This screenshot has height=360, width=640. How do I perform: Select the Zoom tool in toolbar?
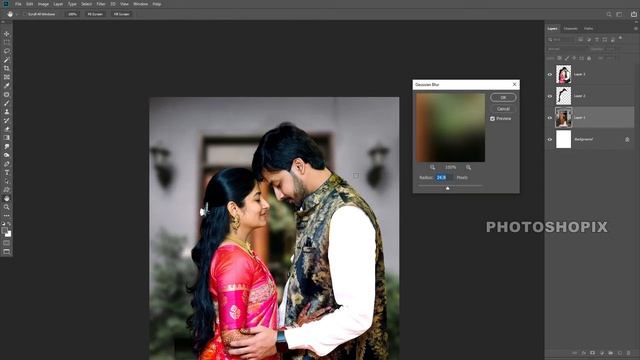click(x=7, y=207)
